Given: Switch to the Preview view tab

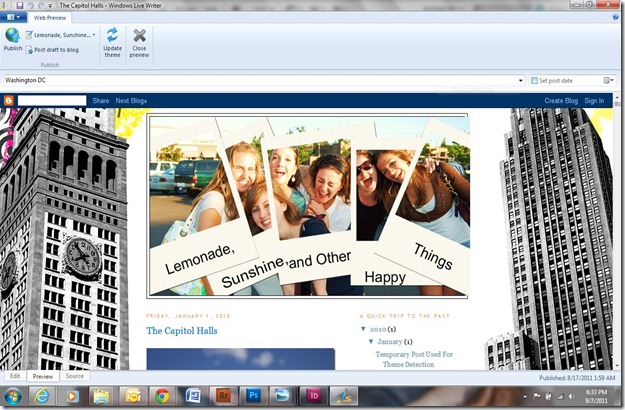Looking at the screenshot, I should tap(43, 376).
